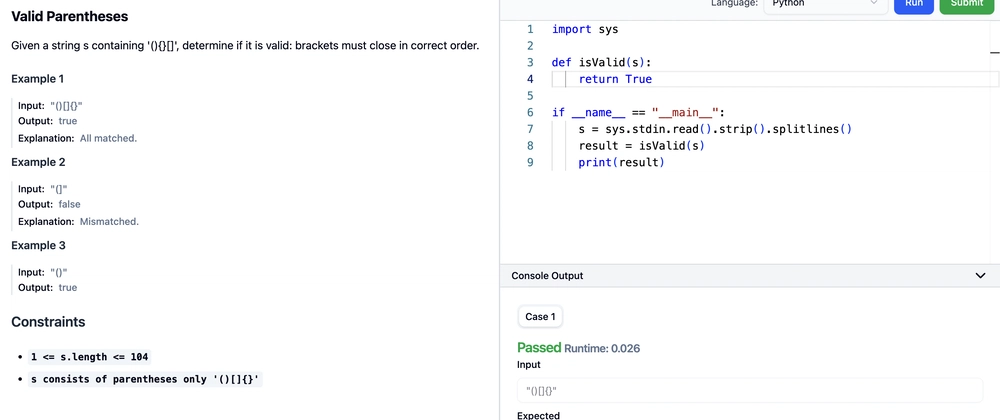Screen dimensions: 1000x420
Task: Click the "Mismatched." explanation text
Action: point(109,221)
